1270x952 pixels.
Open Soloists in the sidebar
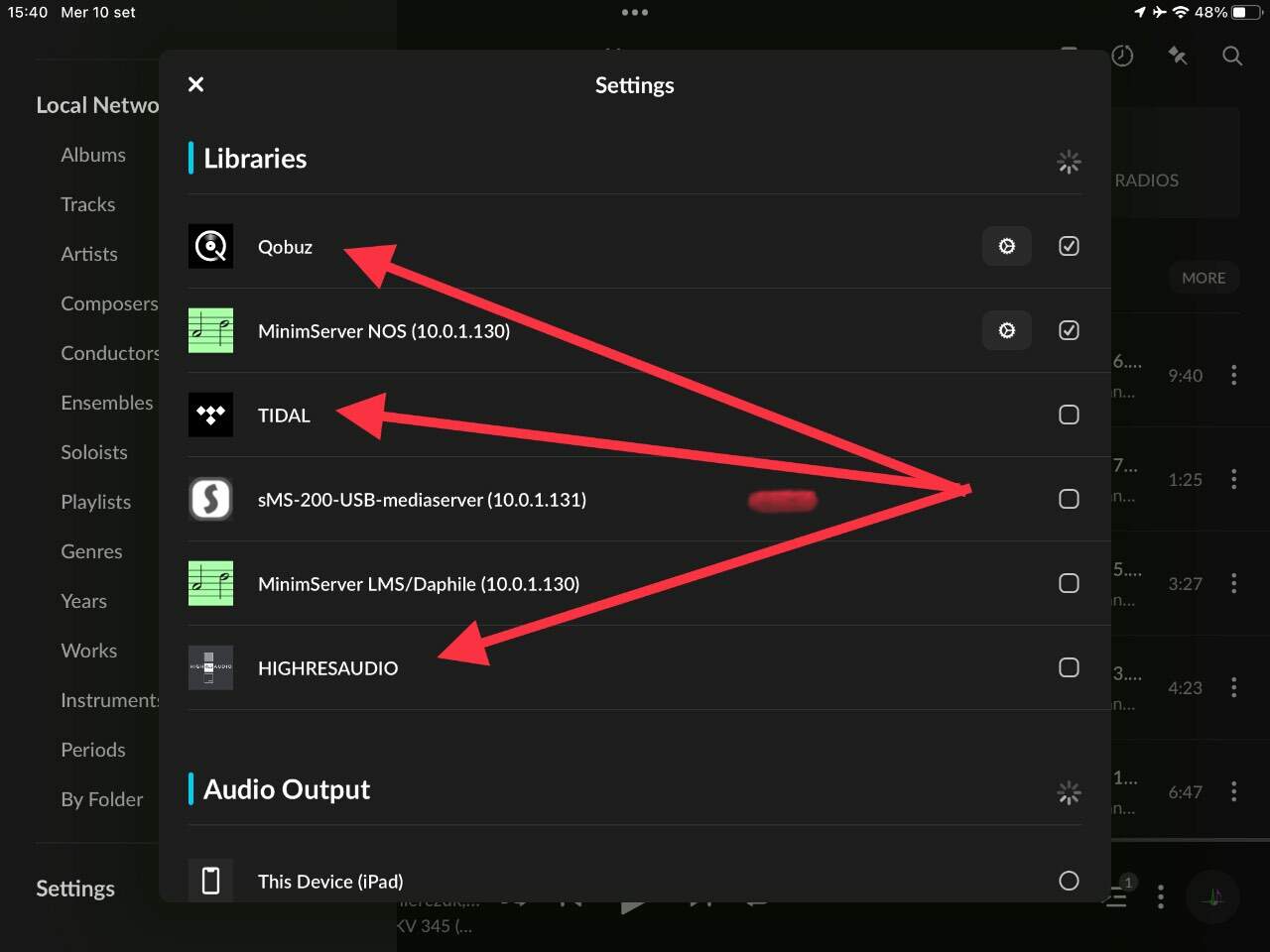(94, 452)
